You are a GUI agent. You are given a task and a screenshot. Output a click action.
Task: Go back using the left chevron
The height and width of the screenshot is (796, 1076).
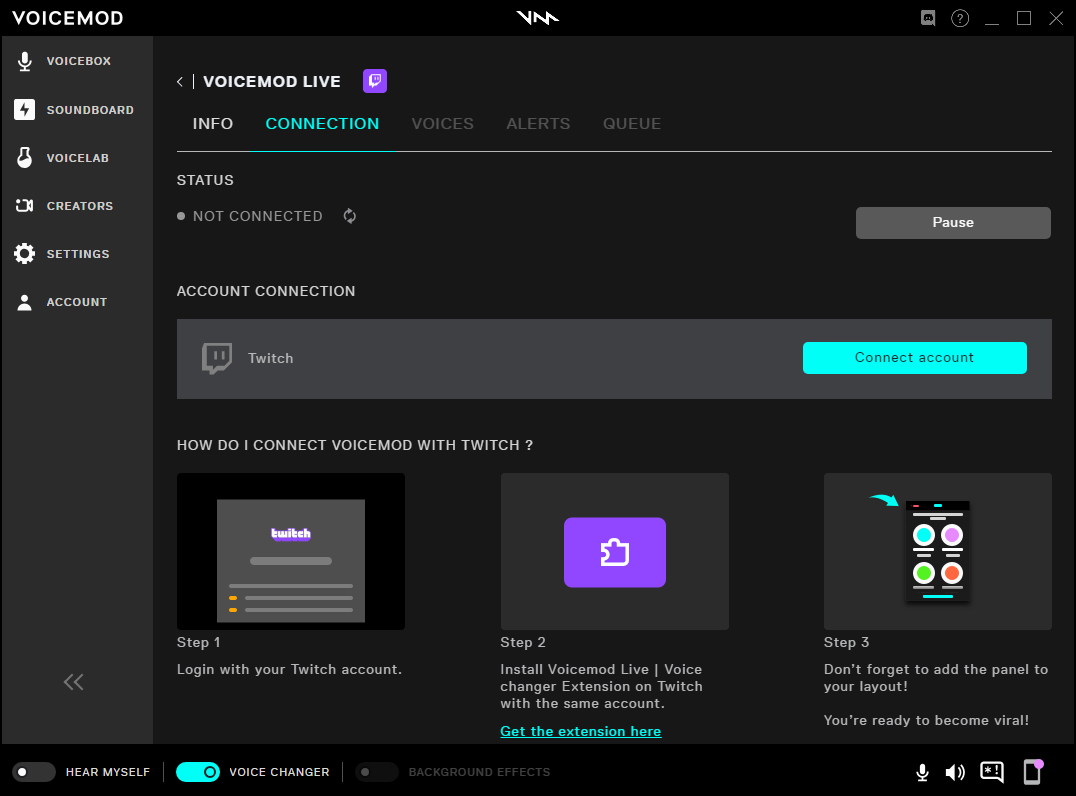[x=180, y=82]
